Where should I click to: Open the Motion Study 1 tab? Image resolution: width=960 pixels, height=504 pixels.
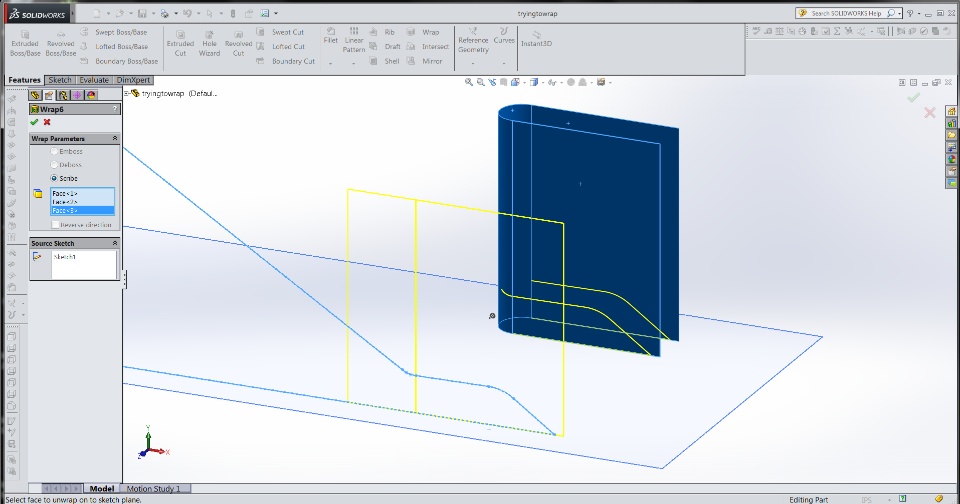153,489
